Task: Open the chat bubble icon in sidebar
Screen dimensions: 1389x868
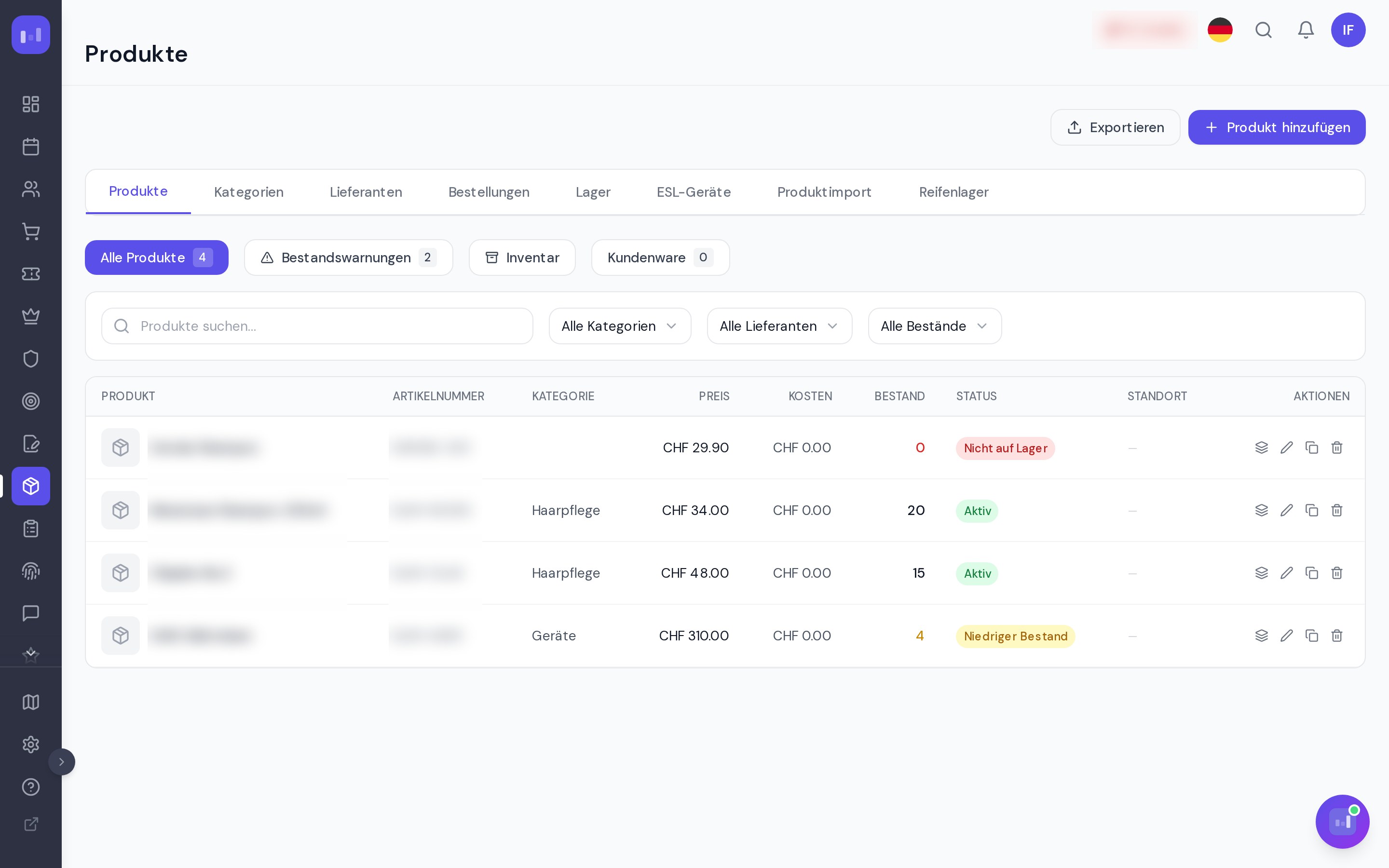Action: (x=30, y=613)
